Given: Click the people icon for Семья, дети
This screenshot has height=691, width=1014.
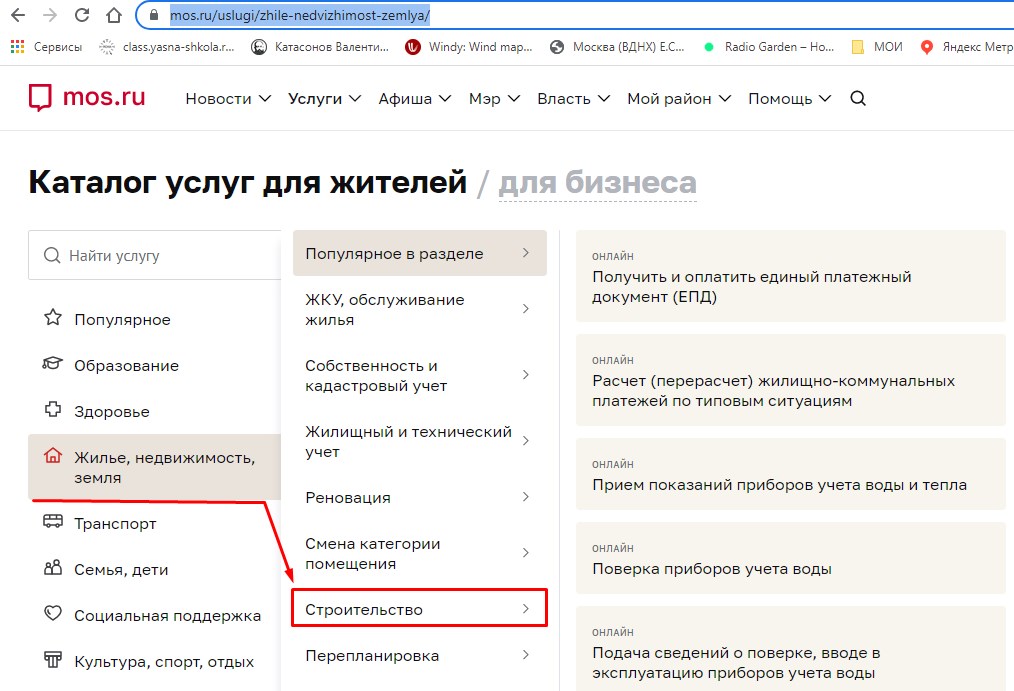Looking at the screenshot, I should point(53,568).
